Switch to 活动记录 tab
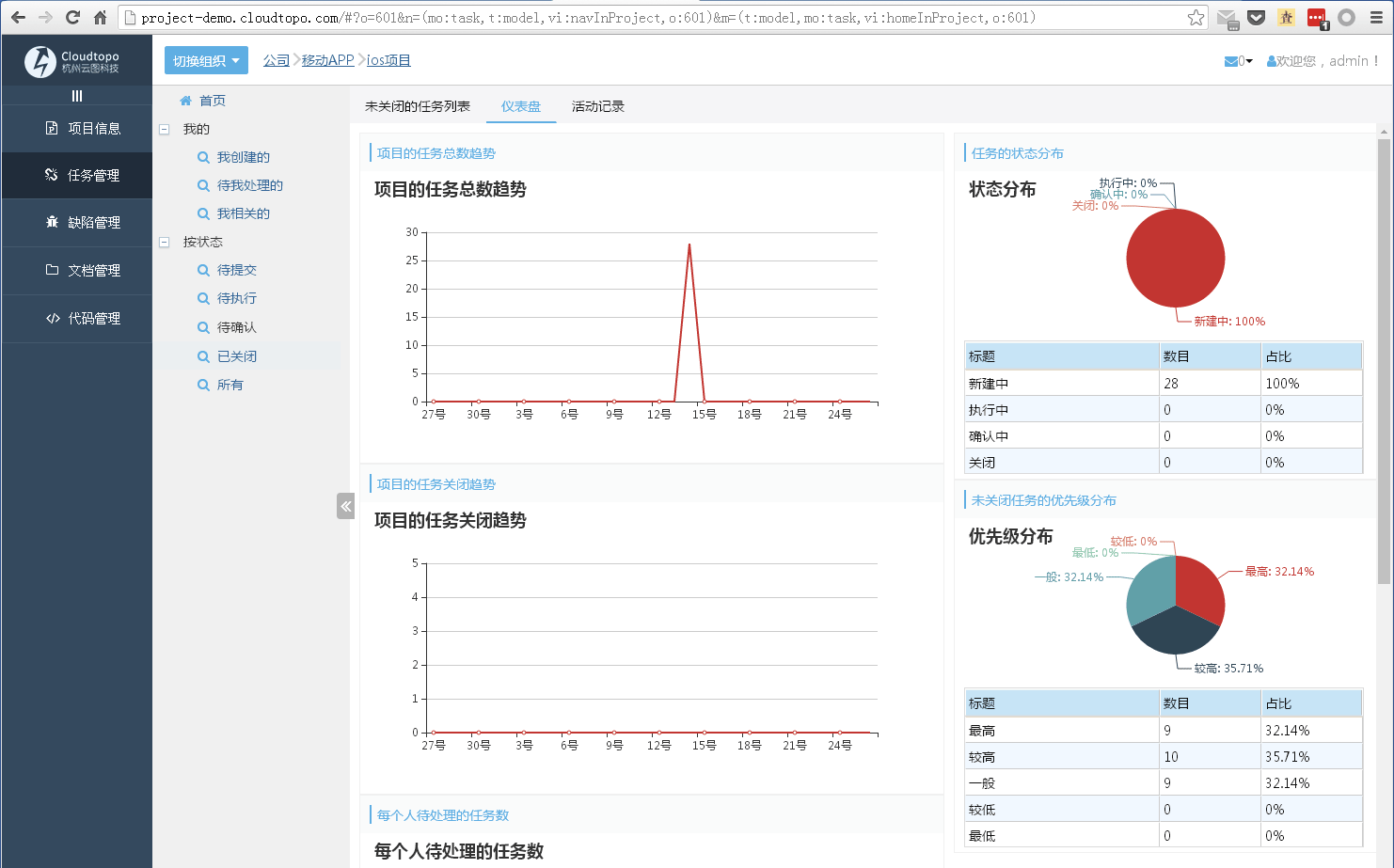 (598, 106)
